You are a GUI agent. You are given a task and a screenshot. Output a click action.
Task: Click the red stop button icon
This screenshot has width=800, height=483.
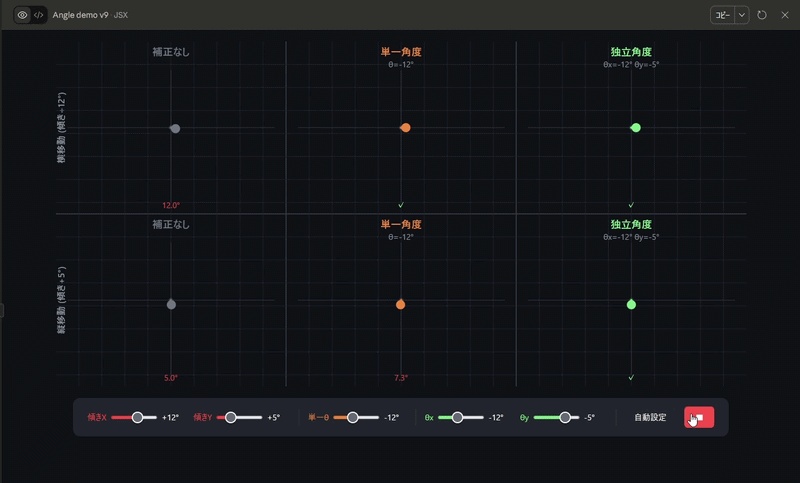pos(699,417)
